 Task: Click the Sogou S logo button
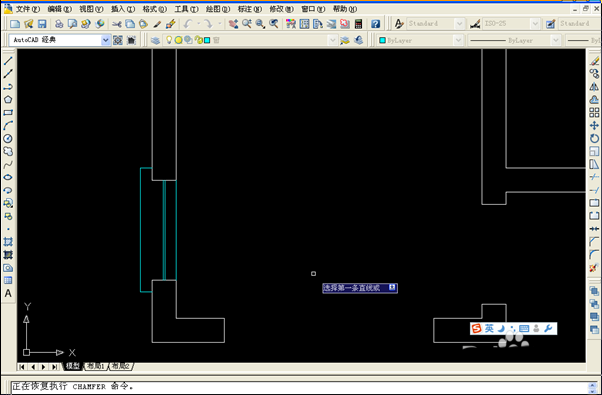pos(476,329)
